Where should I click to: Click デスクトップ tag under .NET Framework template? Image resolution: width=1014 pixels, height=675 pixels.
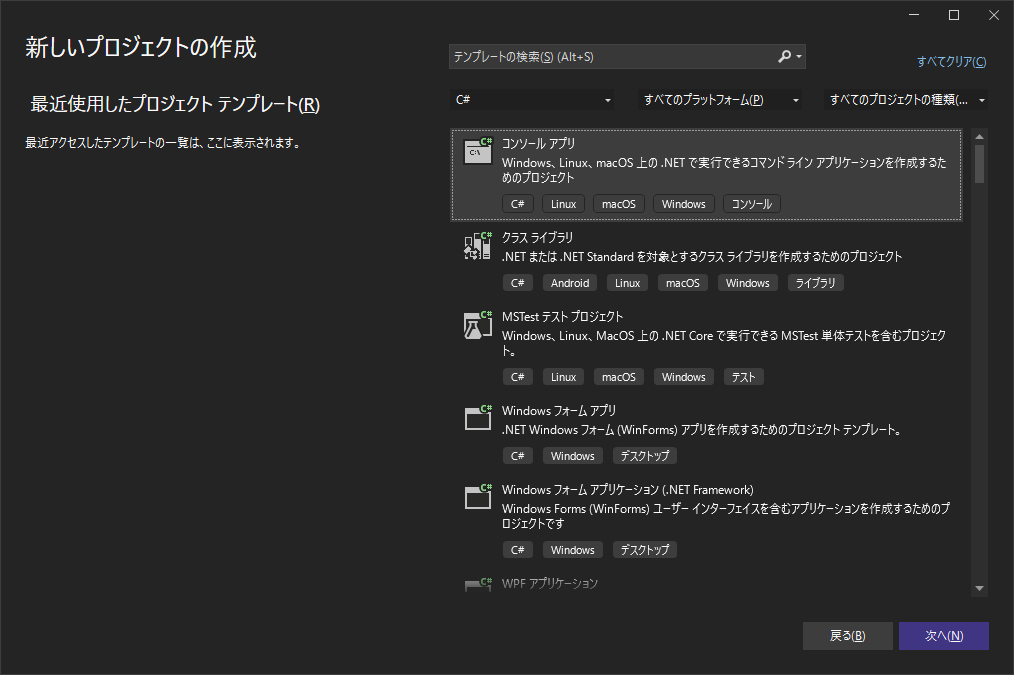[645, 550]
